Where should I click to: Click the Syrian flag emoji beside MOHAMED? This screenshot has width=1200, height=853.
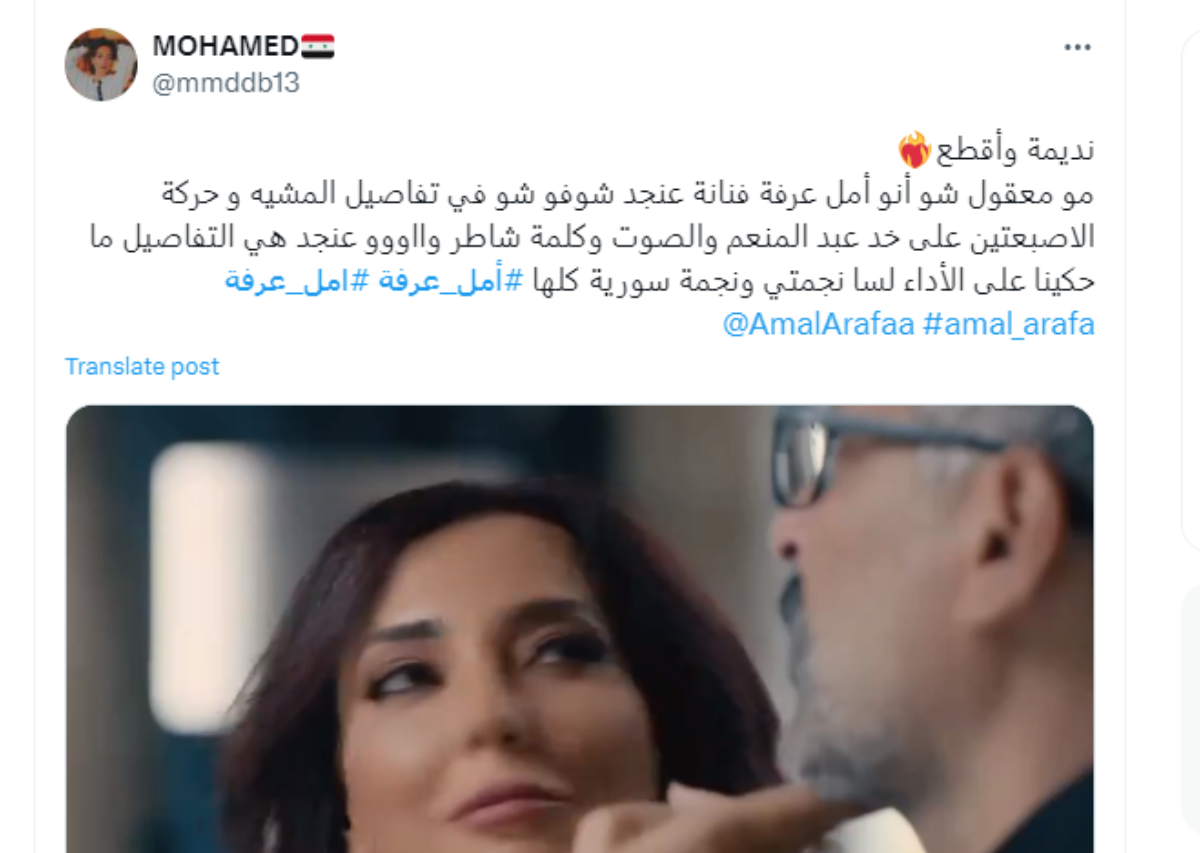(x=318, y=46)
